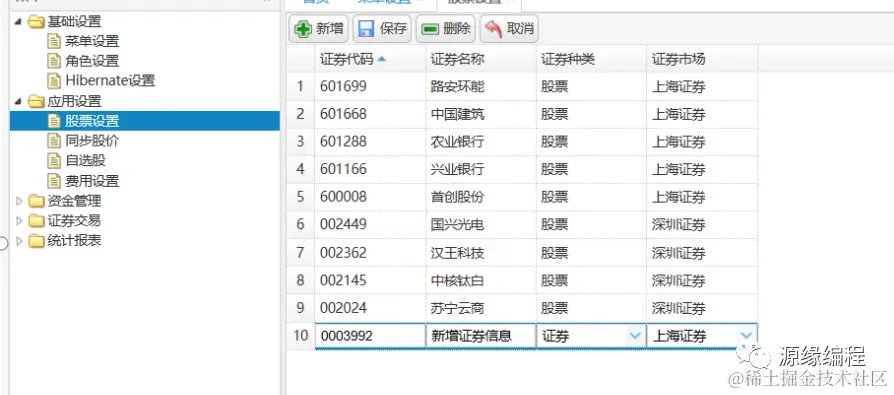The height and width of the screenshot is (395, 894).
Task: Sort by the 证券代码 column header
Action: (369, 59)
